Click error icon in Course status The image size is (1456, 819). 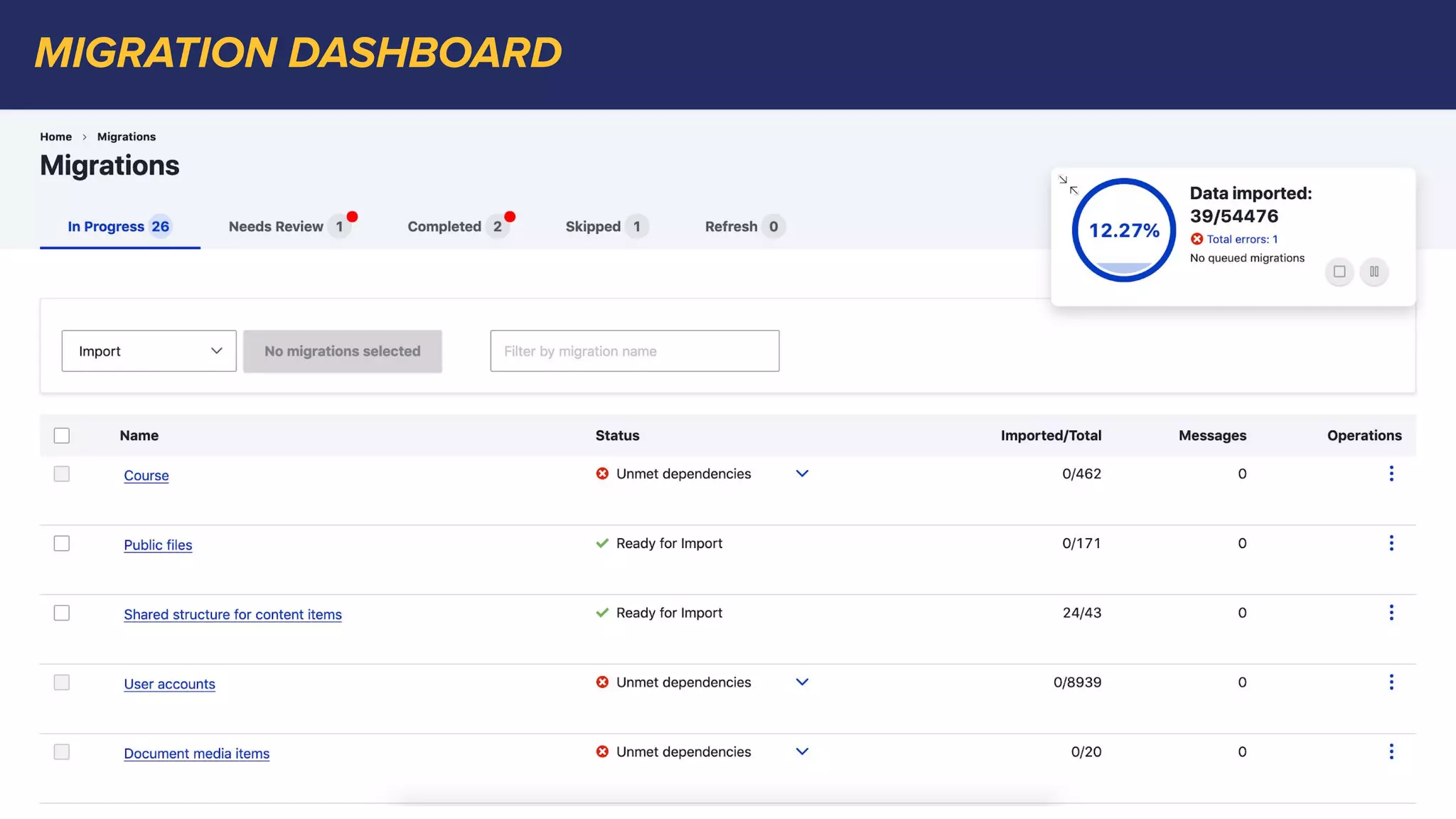coord(602,473)
